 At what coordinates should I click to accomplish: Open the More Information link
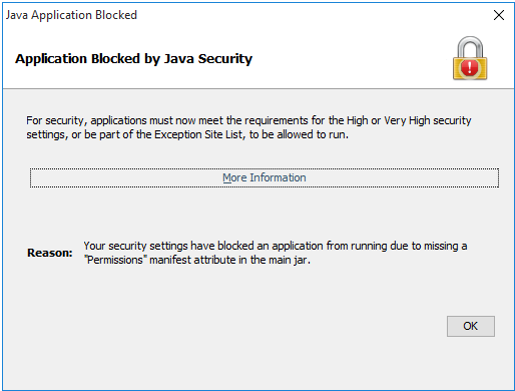pyautogui.click(x=264, y=178)
